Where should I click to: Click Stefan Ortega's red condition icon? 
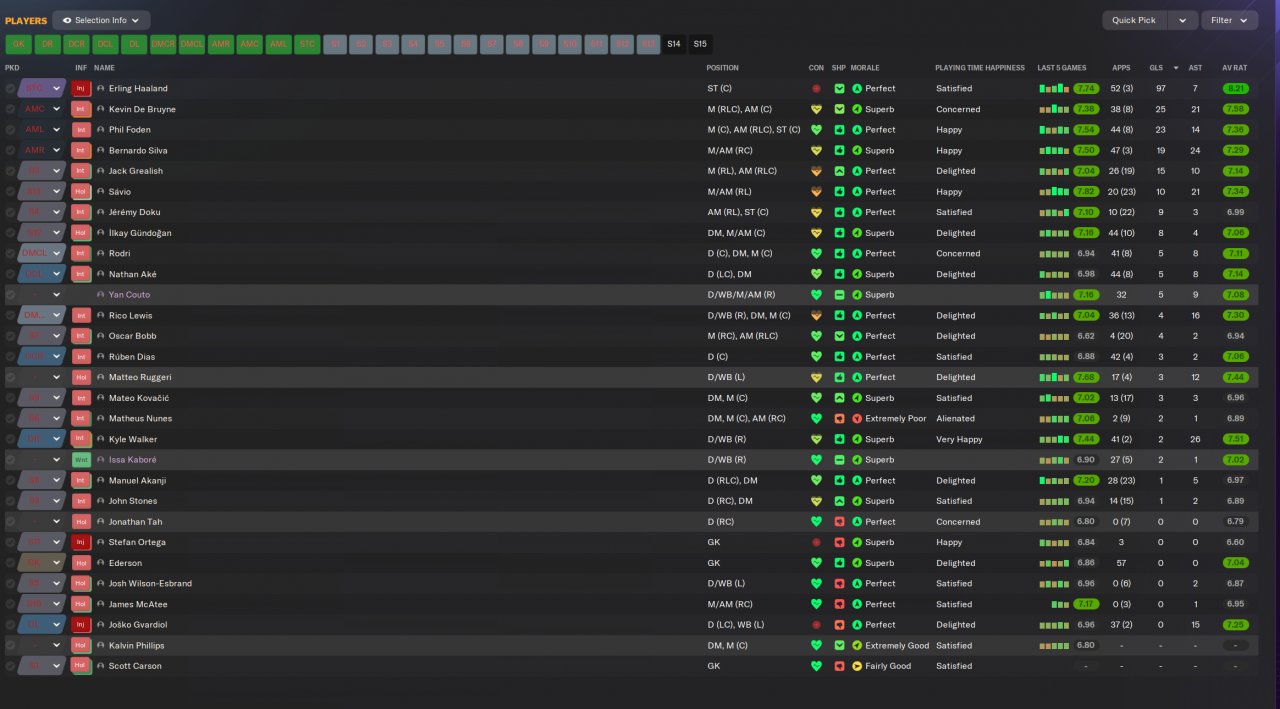point(816,542)
